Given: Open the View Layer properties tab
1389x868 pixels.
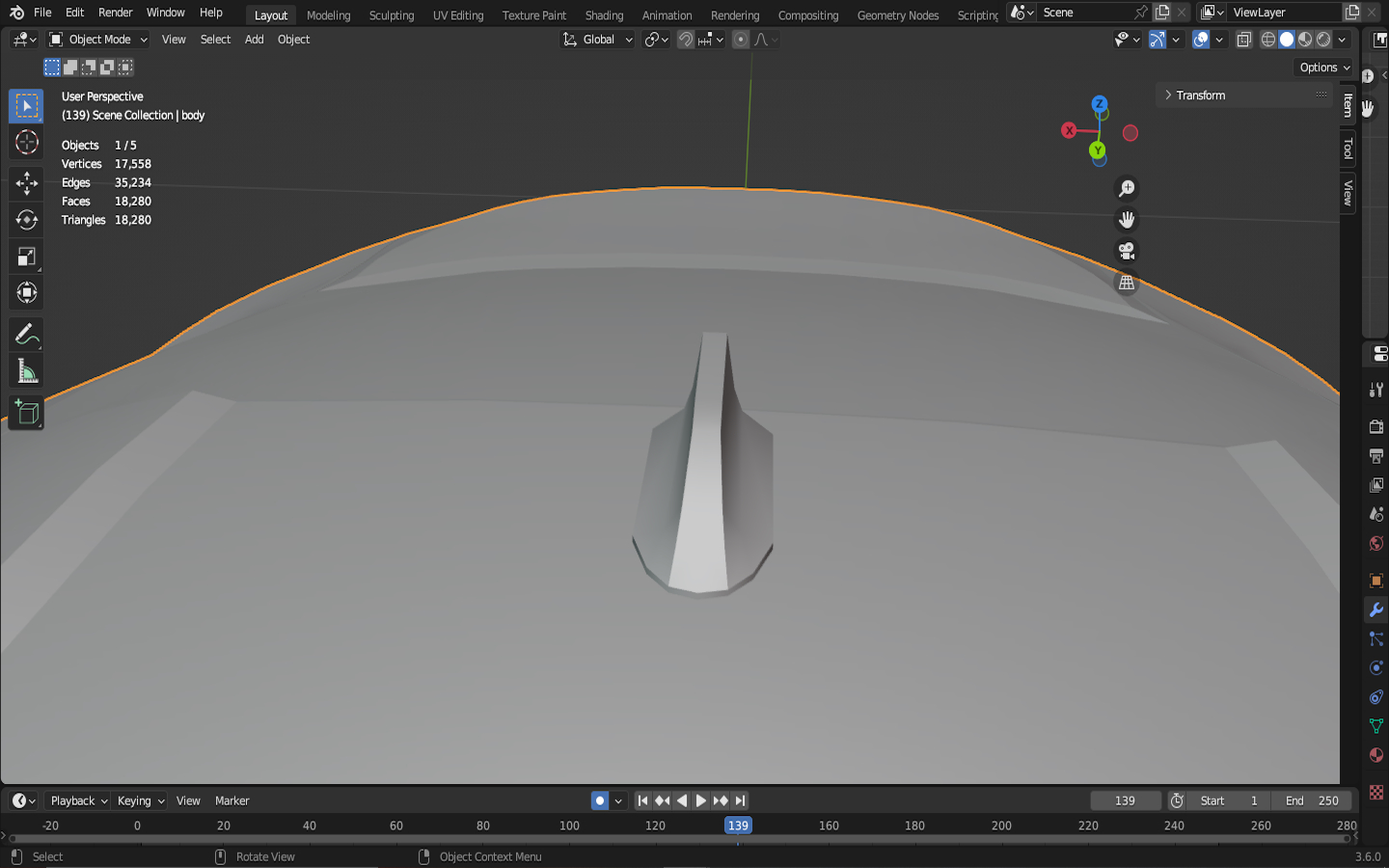Looking at the screenshot, I should pyautogui.click(x=1376, y=484).
